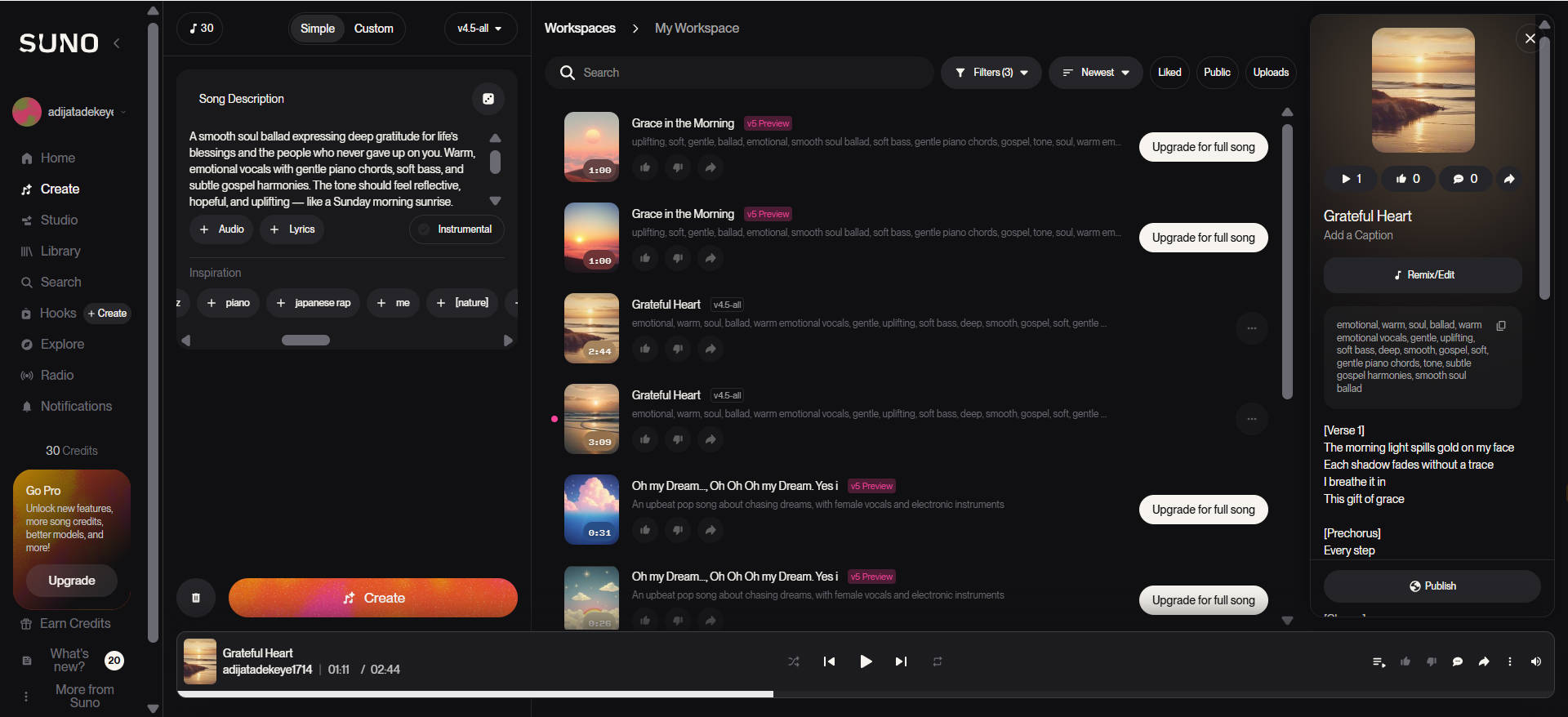Image resolution: width=1568 pixels, height=717 pixels.
Task: Click Add a Caption under Grateful Heart
Action: (x=1358, y=235)
